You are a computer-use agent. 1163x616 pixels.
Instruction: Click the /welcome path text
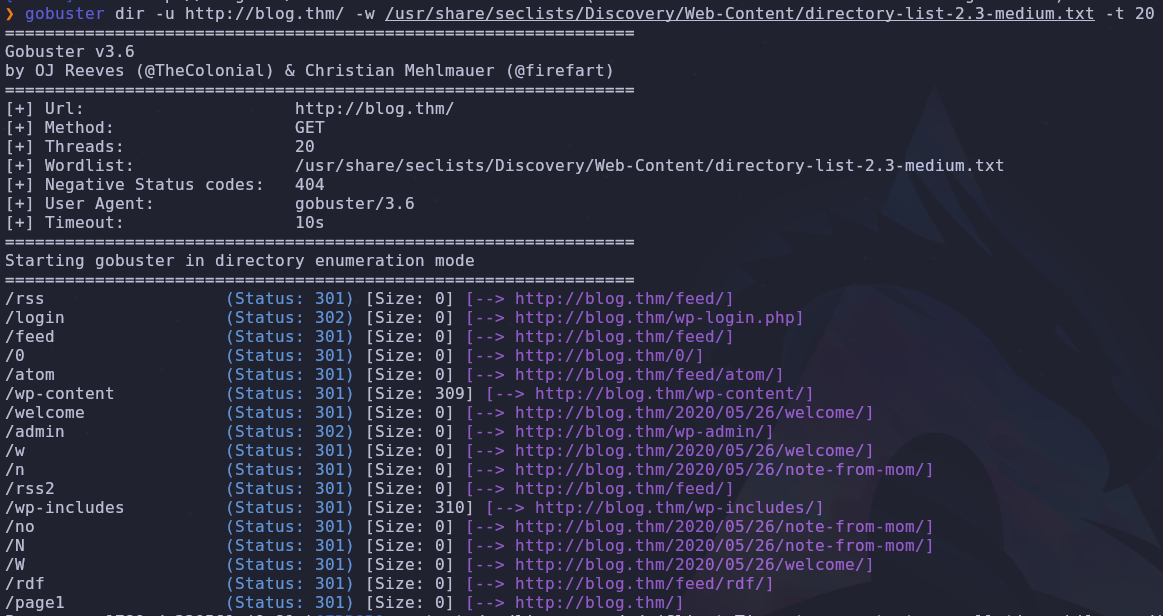click(x=45, y=412)
